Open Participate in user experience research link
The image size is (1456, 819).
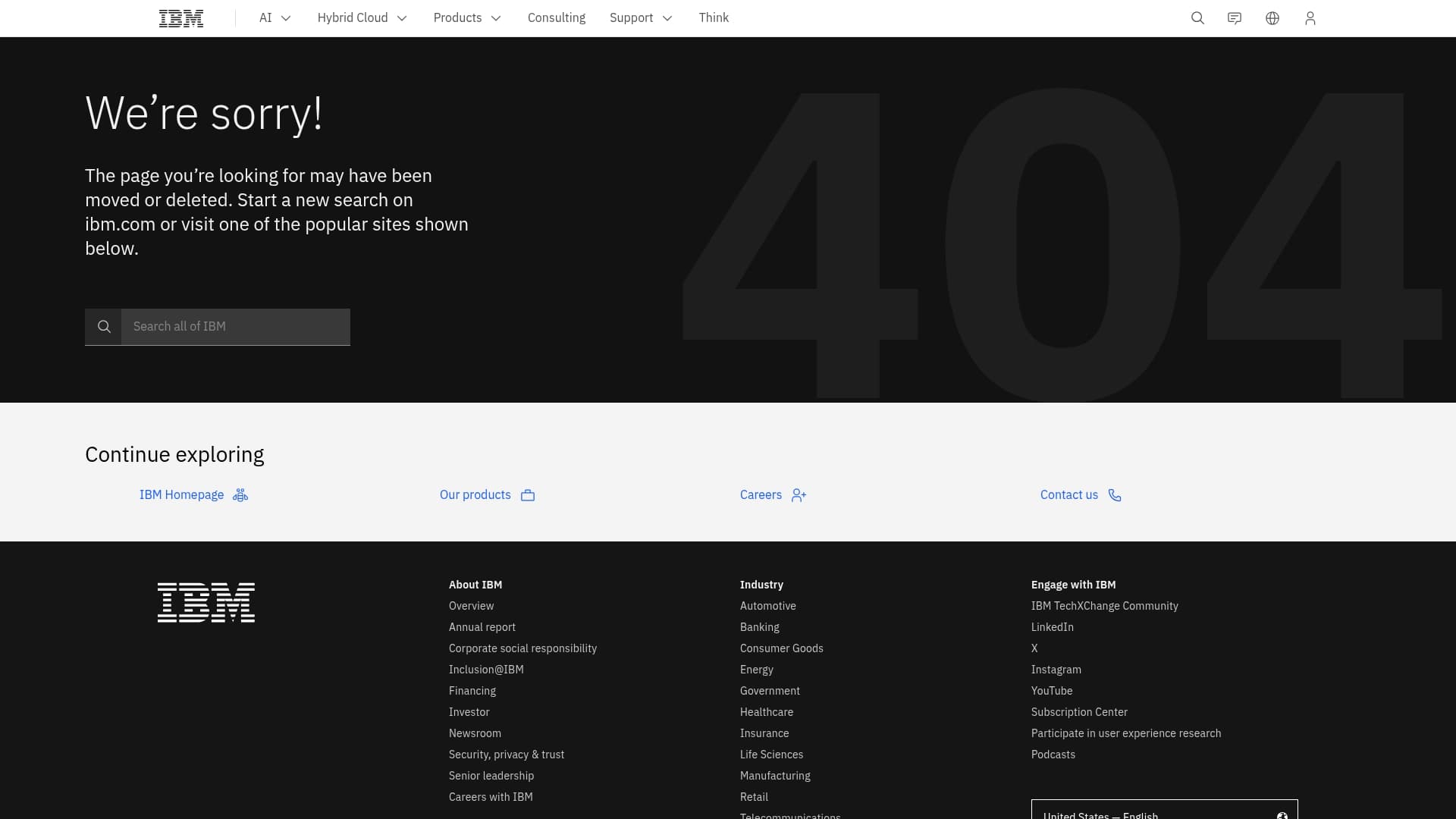1126,733
